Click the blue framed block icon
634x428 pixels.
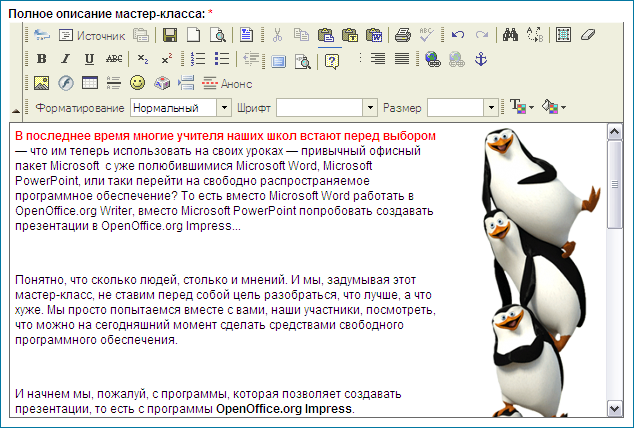coord(279,61)
